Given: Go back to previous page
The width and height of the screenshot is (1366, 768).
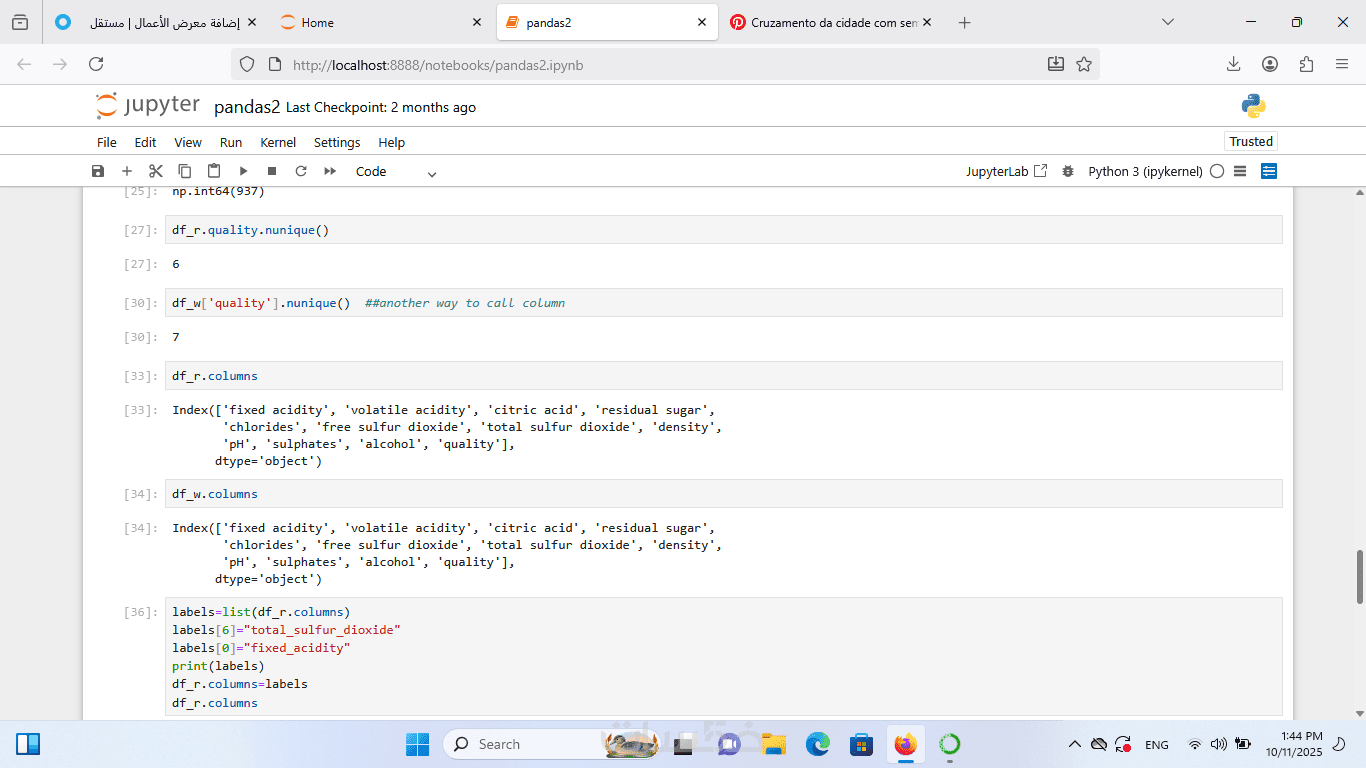Looking at the screenshot, I should pos(24,64).
